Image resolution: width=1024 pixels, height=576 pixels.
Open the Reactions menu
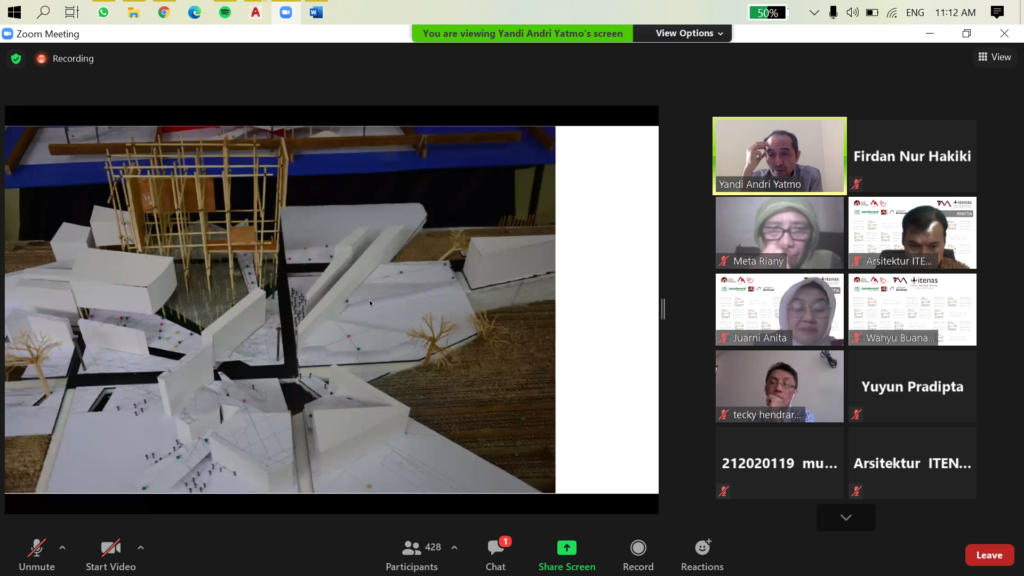pos(702,553)
